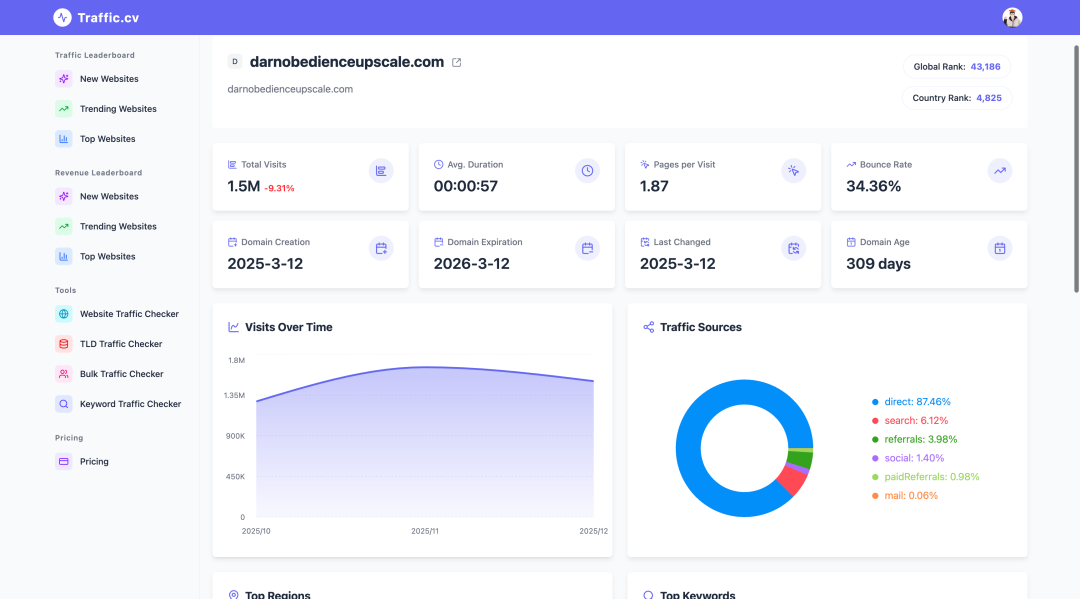Click New Websites icon under Traffic Leaderboard
Image resolution: width=1080 pixels, height=599 pixels.
(x=63, y=78)
